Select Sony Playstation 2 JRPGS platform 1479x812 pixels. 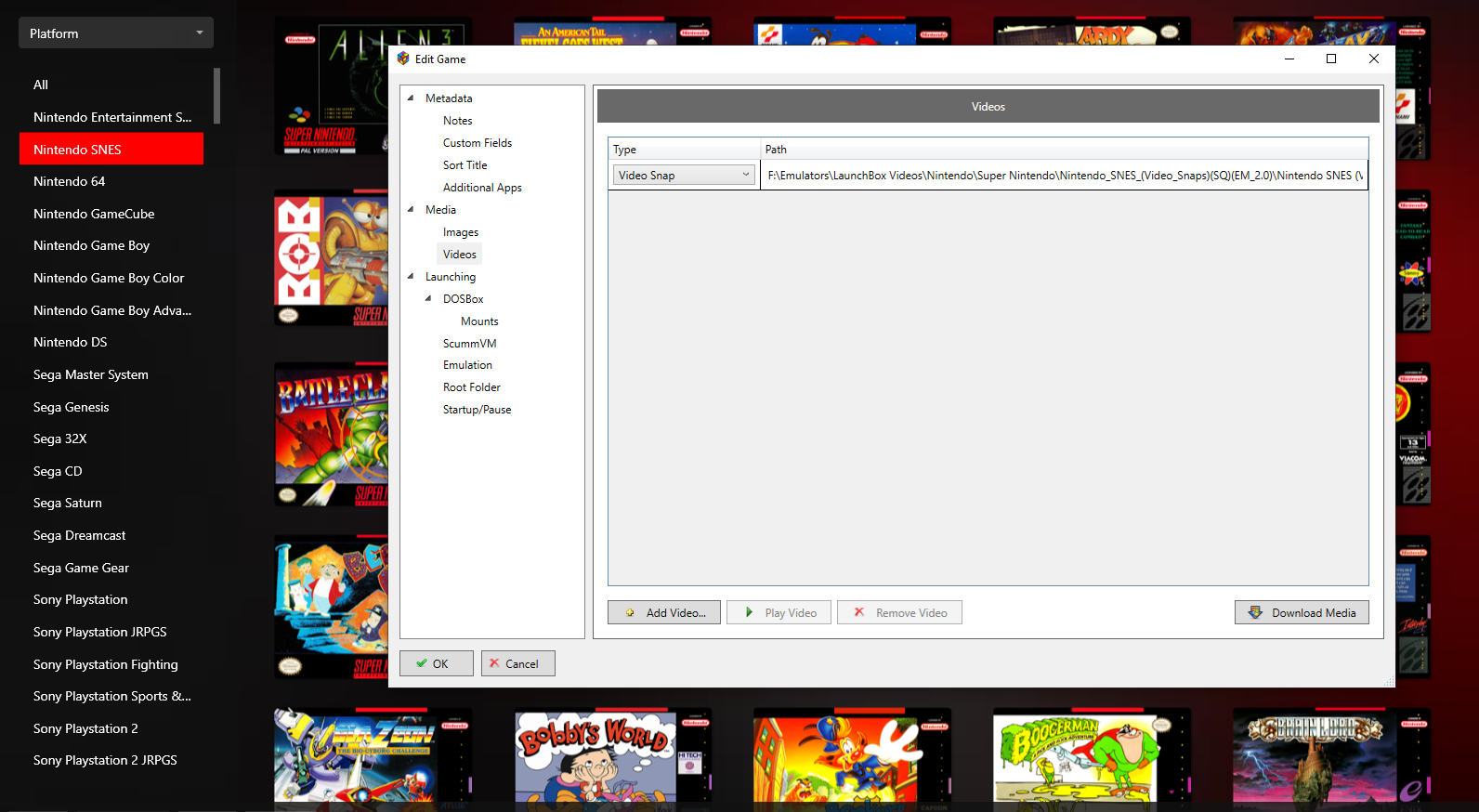[x=111, y=760]
